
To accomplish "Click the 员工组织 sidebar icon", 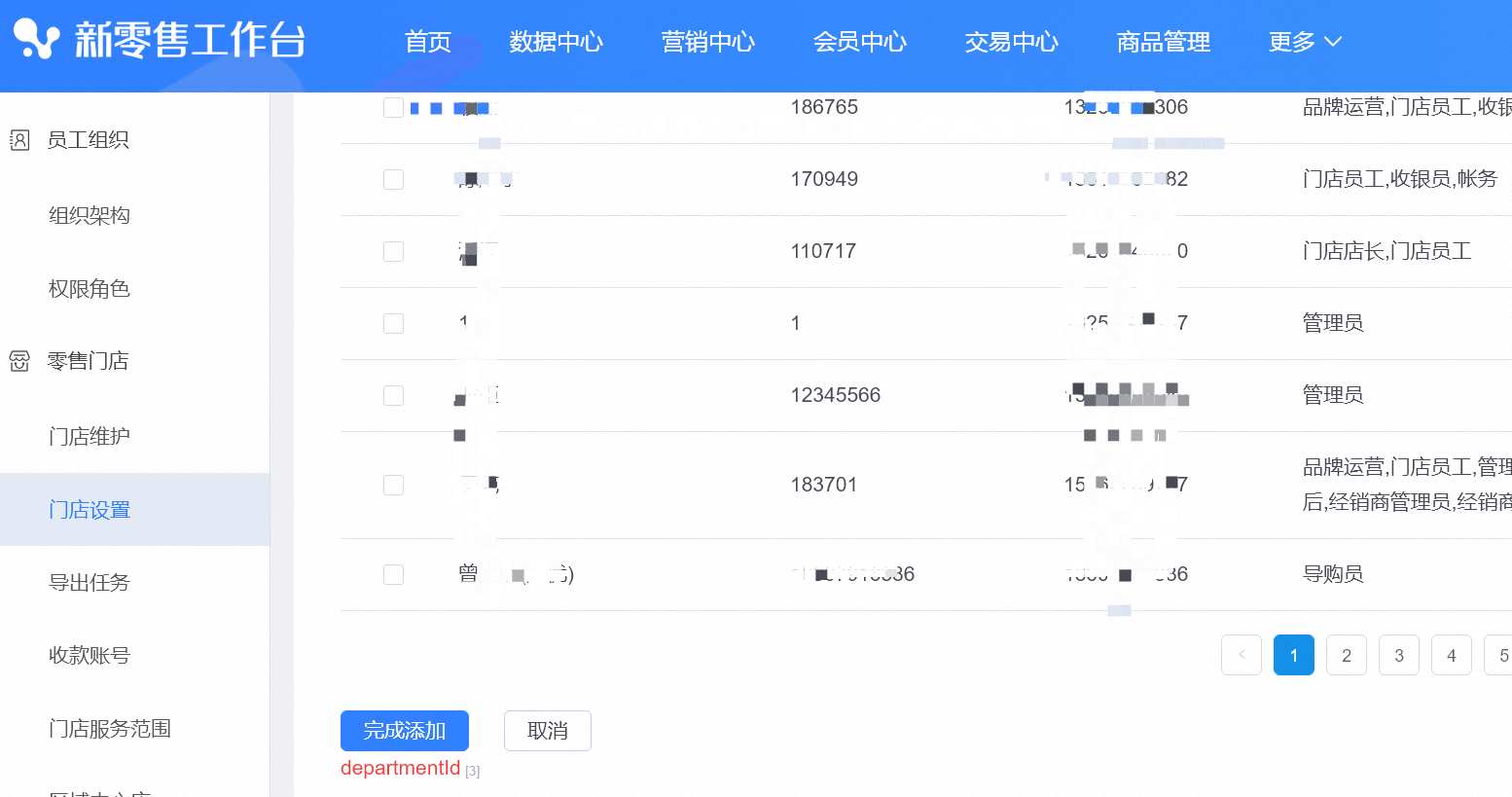I will pos(19,140).
